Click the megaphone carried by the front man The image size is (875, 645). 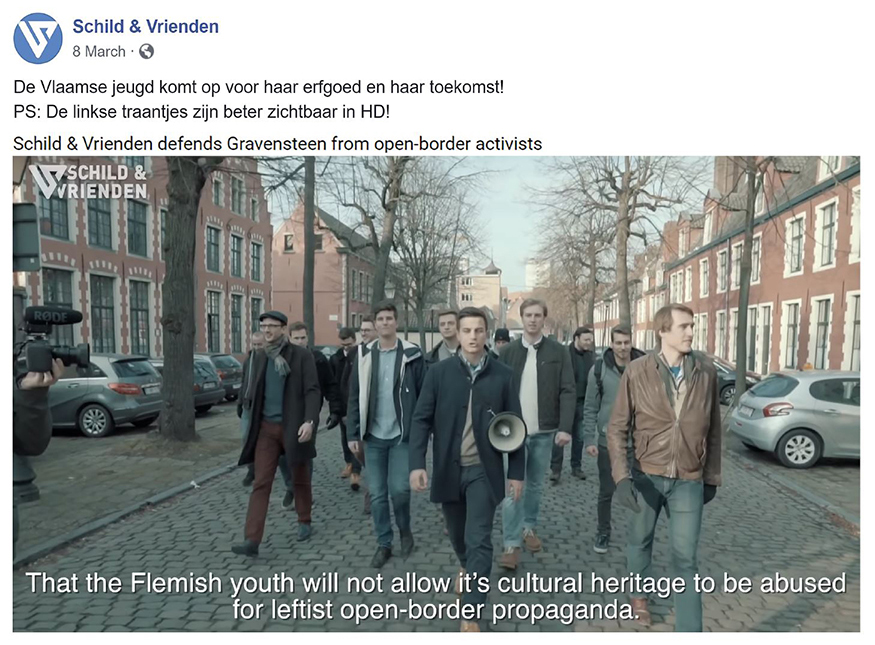point(506,431)
